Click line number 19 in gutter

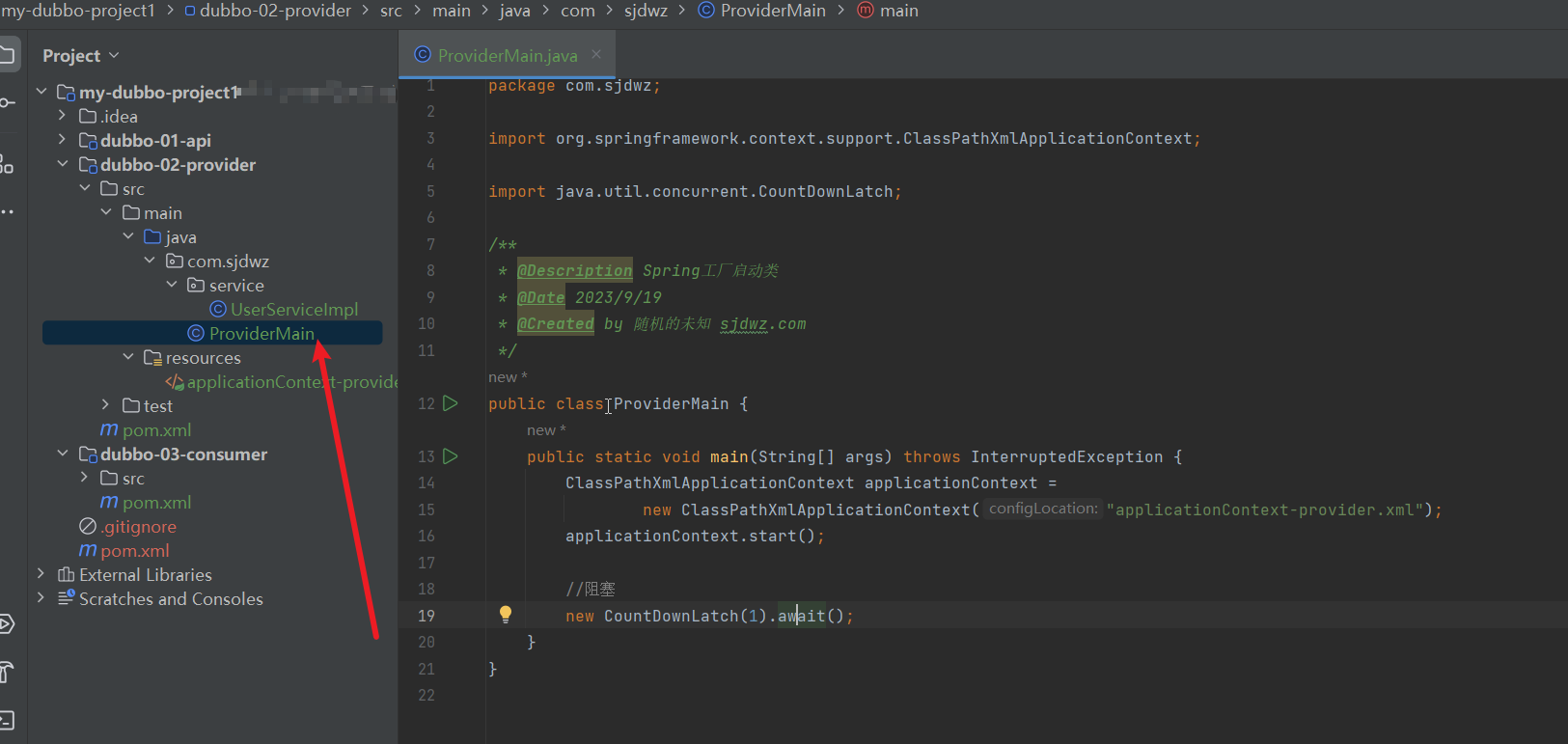point(426,616)
